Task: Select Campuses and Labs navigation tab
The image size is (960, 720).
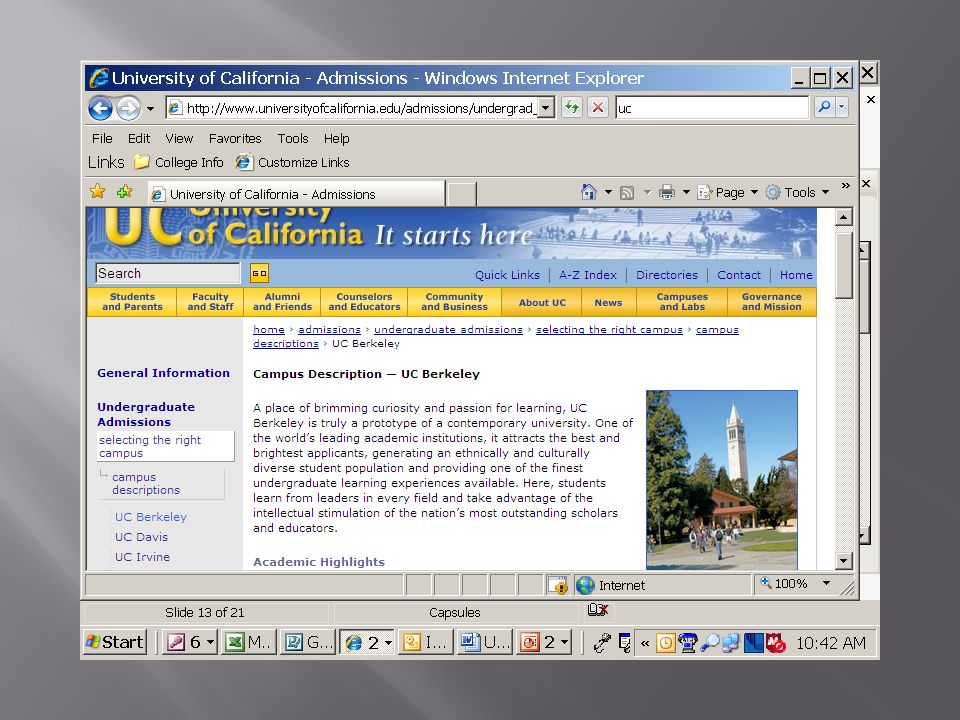Action: point(682,302)
